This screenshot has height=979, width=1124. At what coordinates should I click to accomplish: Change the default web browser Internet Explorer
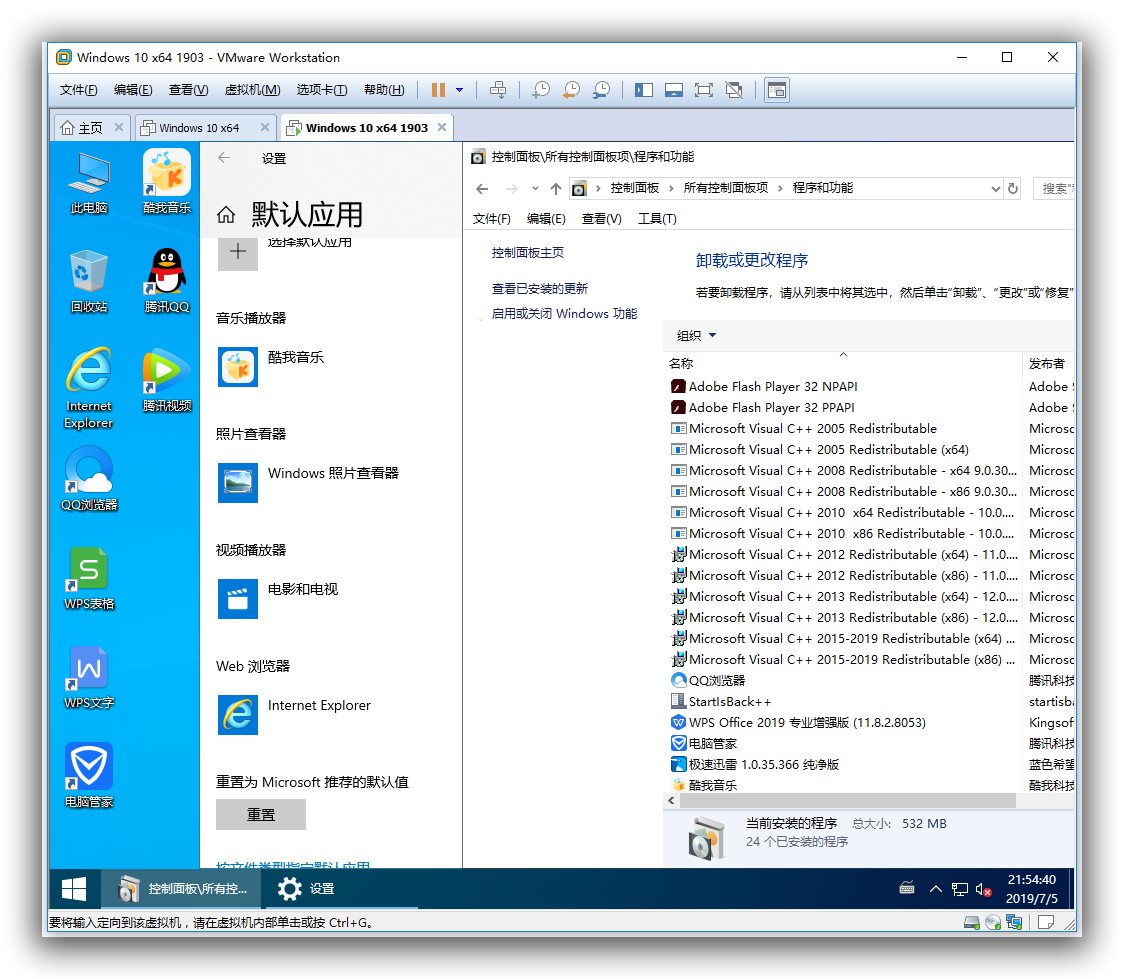pos(295,715)
